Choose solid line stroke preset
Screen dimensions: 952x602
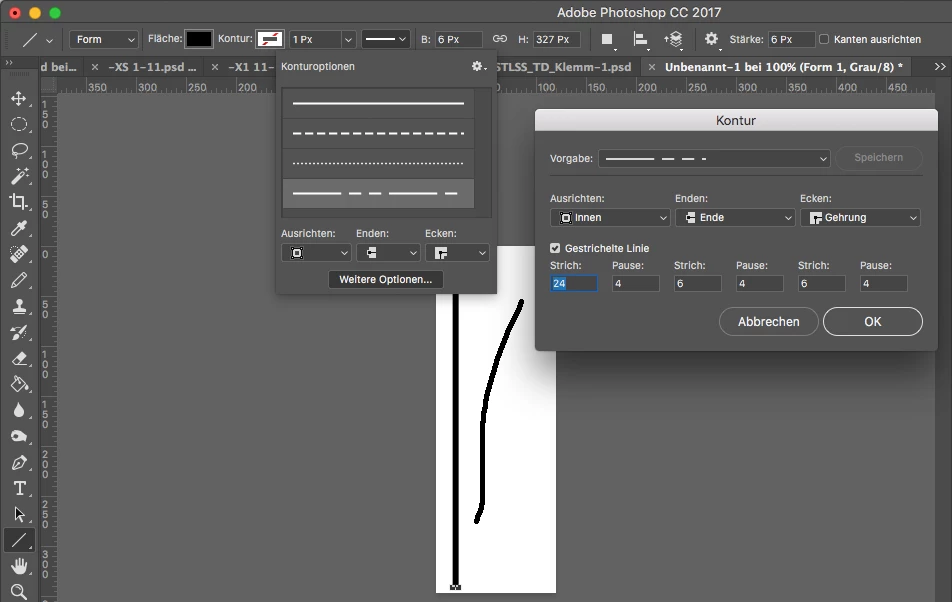[378, 103]
